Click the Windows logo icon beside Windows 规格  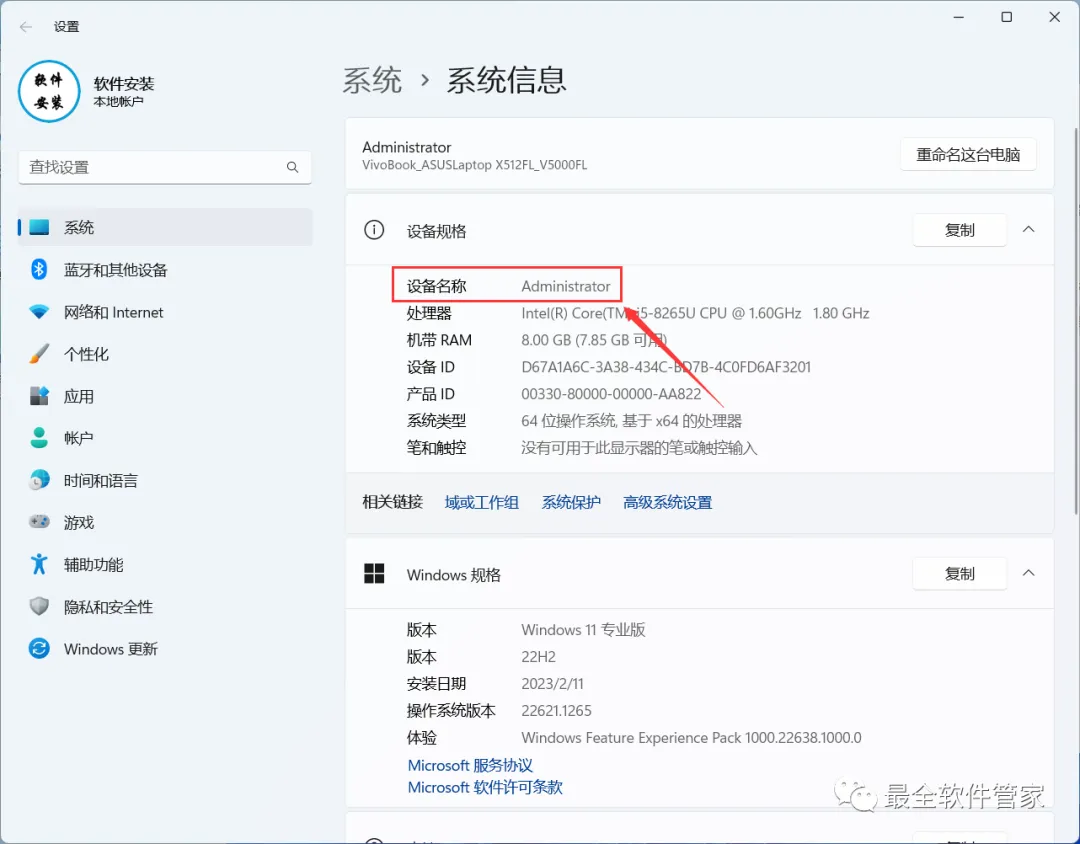click(x=374, y=573)
